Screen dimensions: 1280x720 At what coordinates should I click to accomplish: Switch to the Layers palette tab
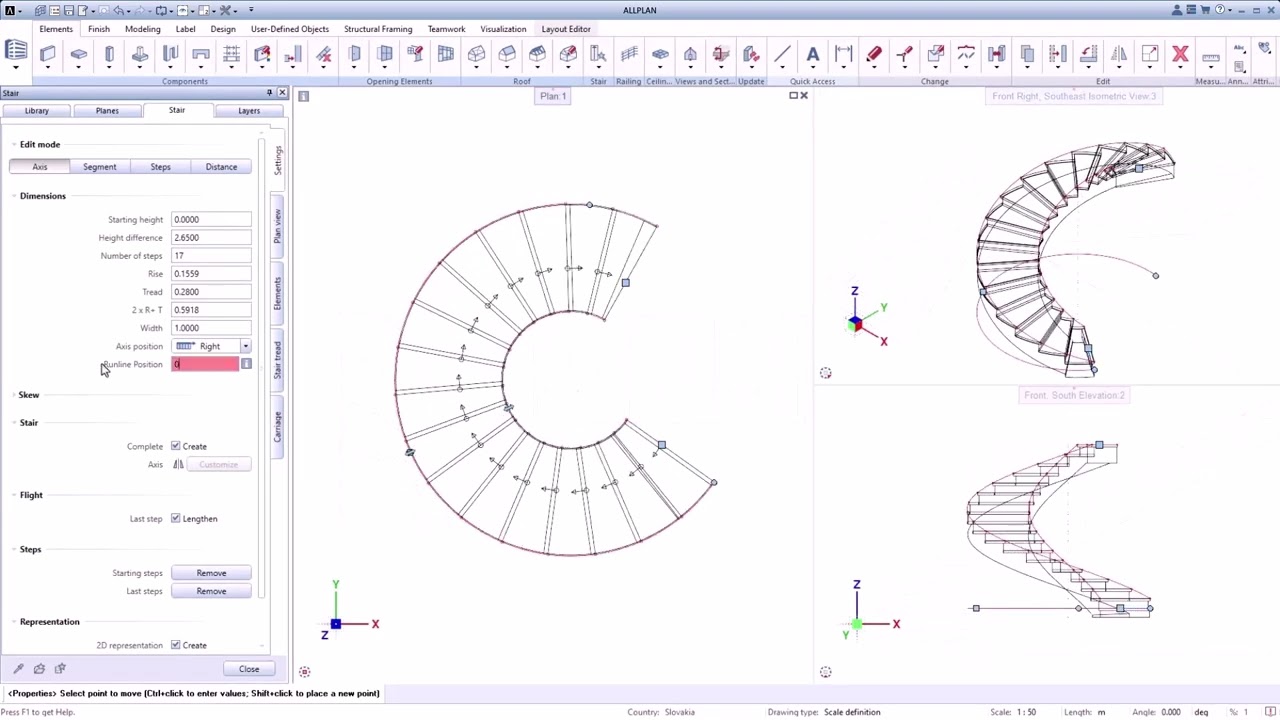(249, 110)
